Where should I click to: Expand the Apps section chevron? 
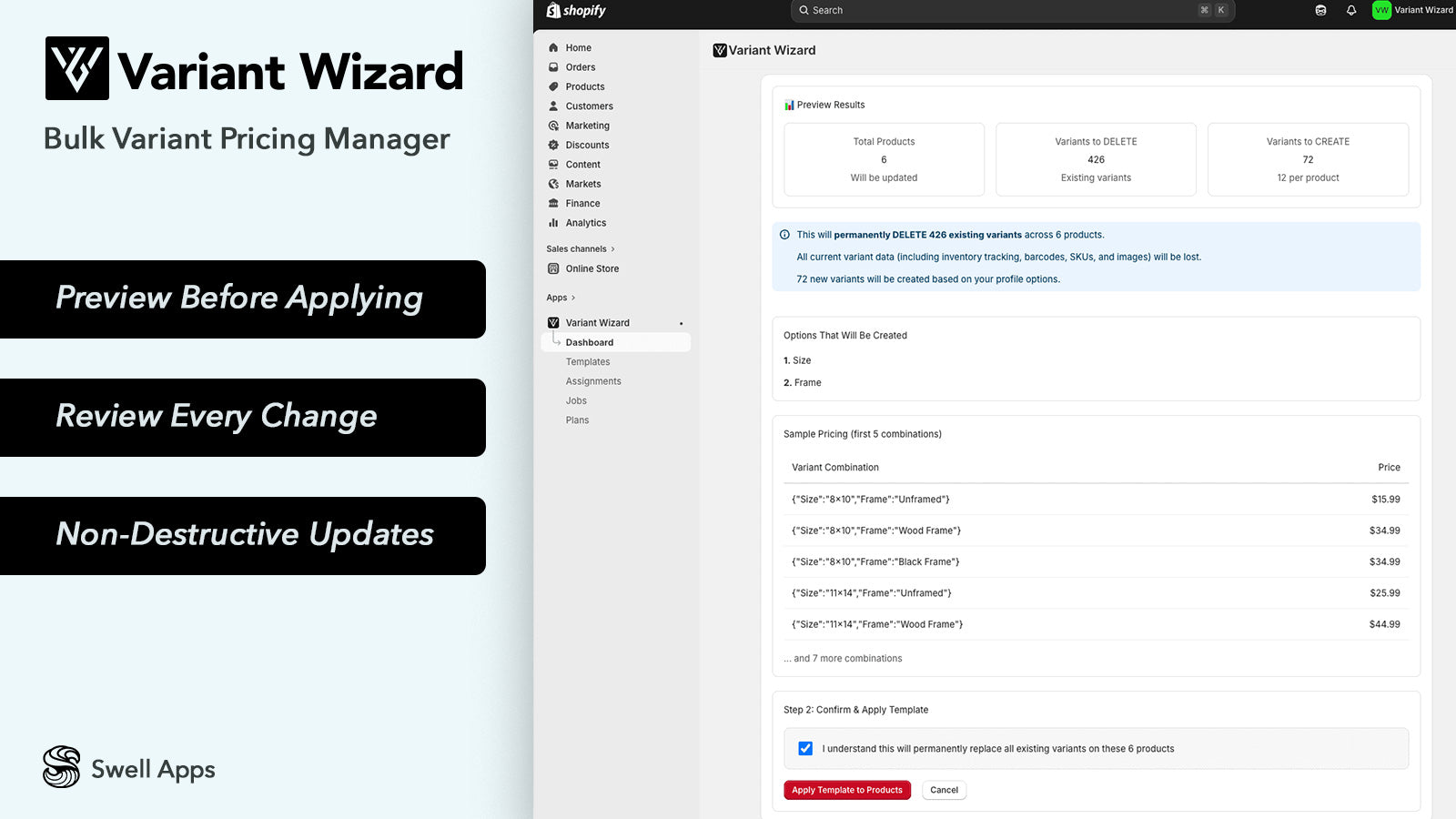573,298
